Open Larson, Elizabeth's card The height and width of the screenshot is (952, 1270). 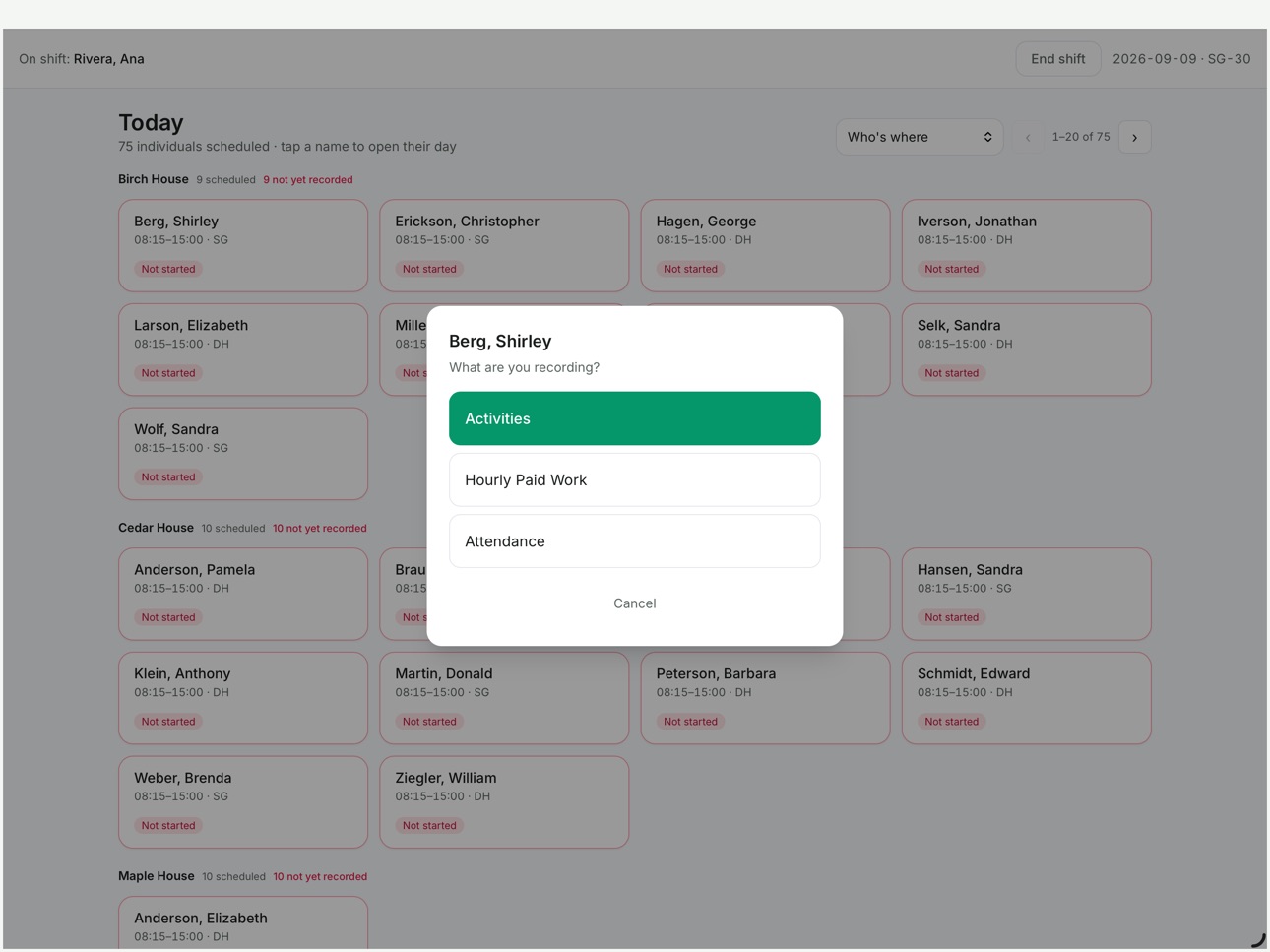point(243,349)
